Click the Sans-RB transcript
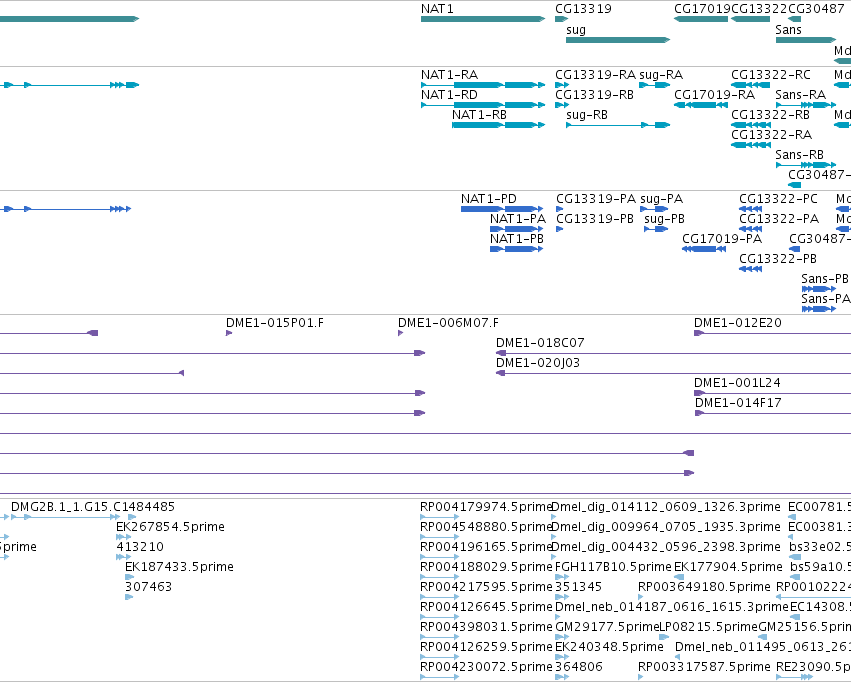The height and width of the screenshot is (682, 851). pyautogui.click(x=806, y=165)
